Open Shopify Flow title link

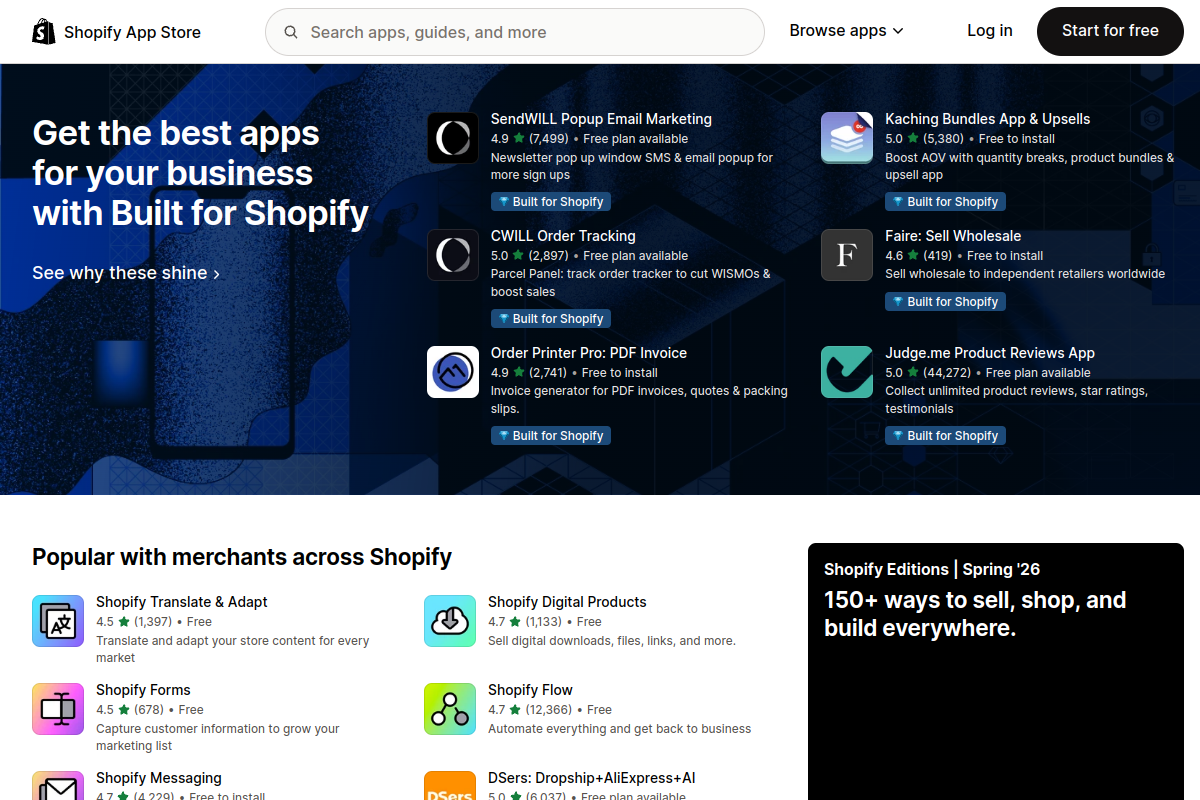[x=530, y=690]
